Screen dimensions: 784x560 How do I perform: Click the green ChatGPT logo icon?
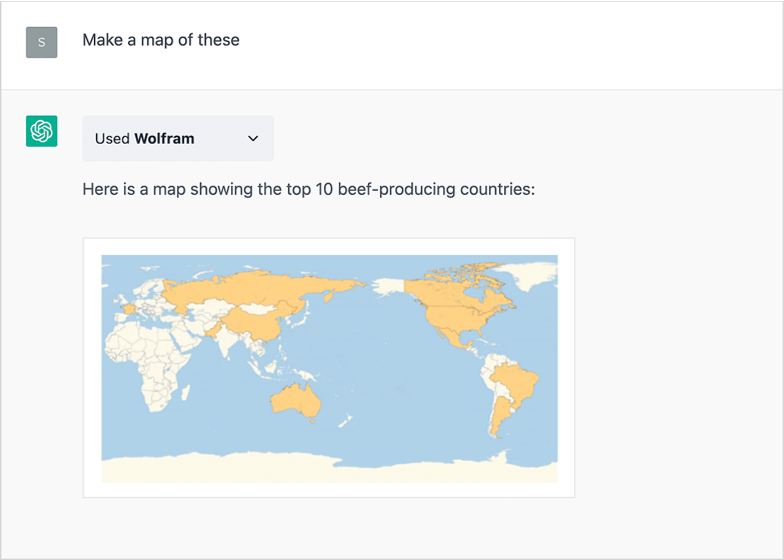pyautogui.click(x=42, y=131)
